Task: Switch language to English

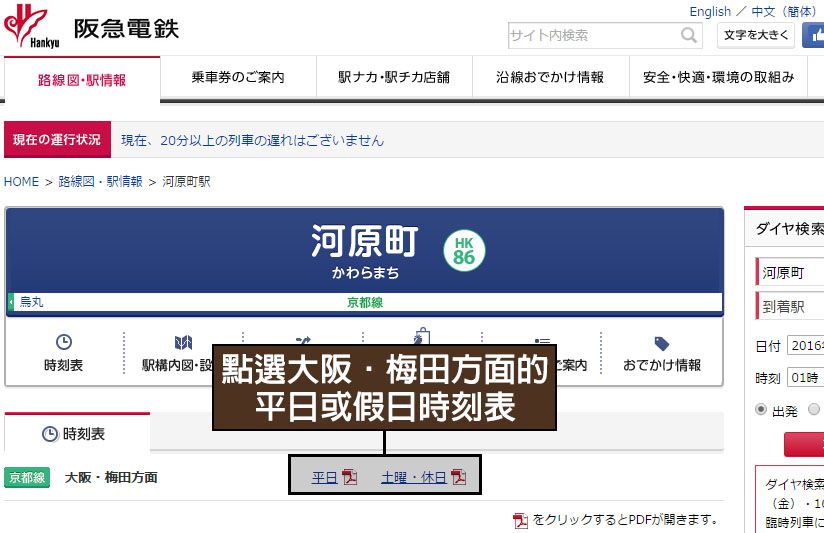Action: tap(710, 12)
